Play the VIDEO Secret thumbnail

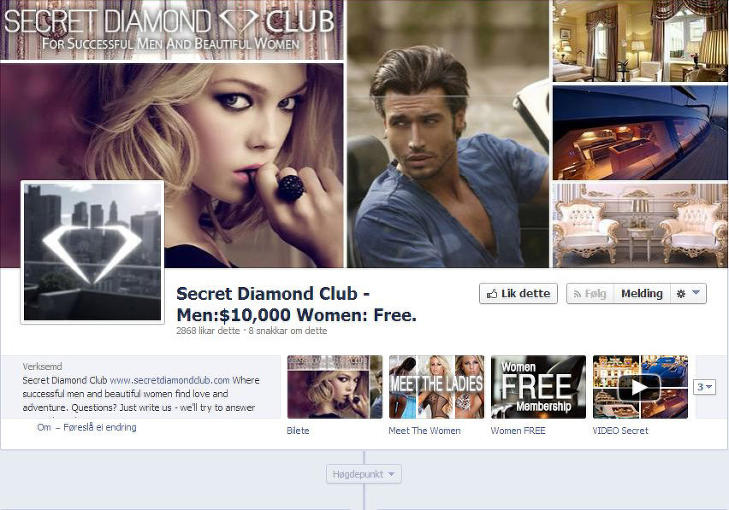[640, 387]
